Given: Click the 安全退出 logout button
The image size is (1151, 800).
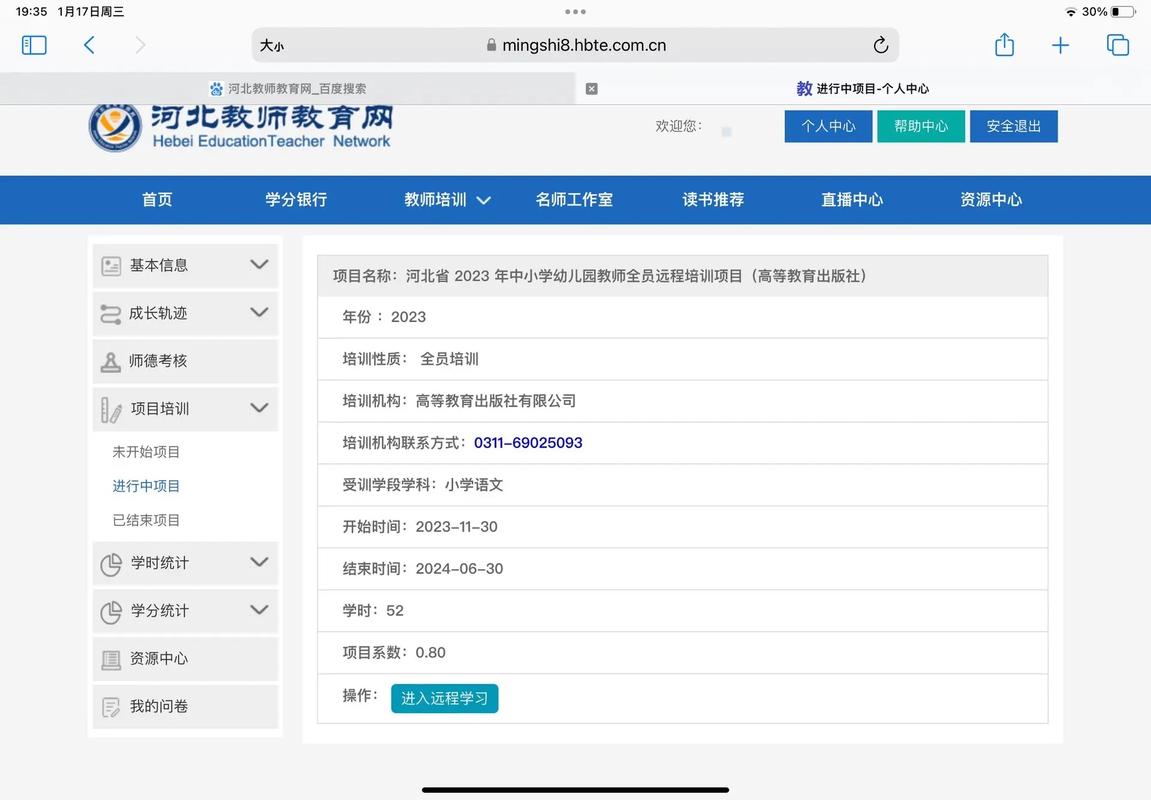Looking at the screenshot, I should point(1013,126).
